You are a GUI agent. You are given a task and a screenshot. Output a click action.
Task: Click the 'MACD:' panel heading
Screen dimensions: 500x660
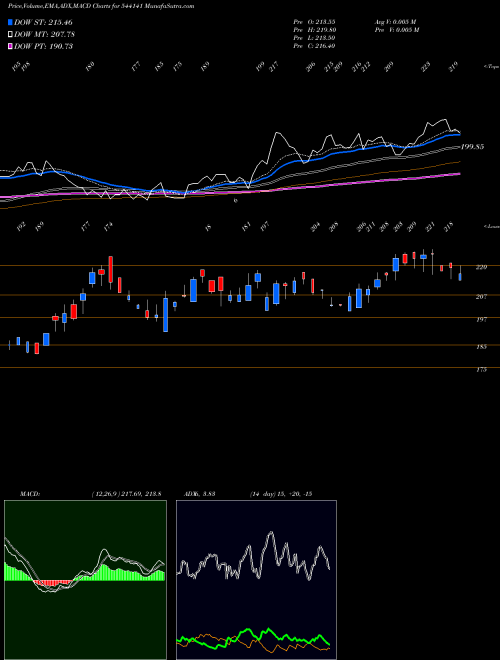point(29,494)
